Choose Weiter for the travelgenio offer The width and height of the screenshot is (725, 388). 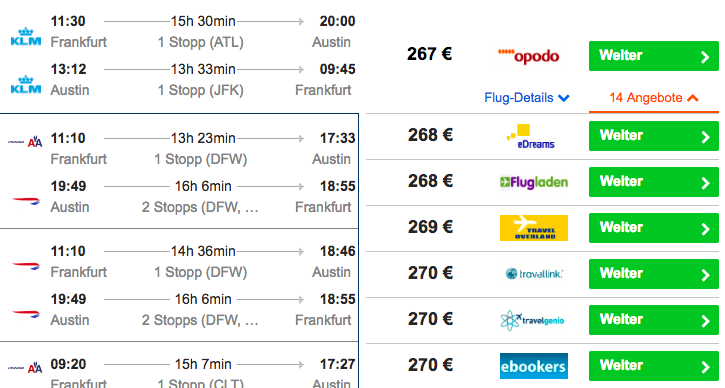[653, 320]
